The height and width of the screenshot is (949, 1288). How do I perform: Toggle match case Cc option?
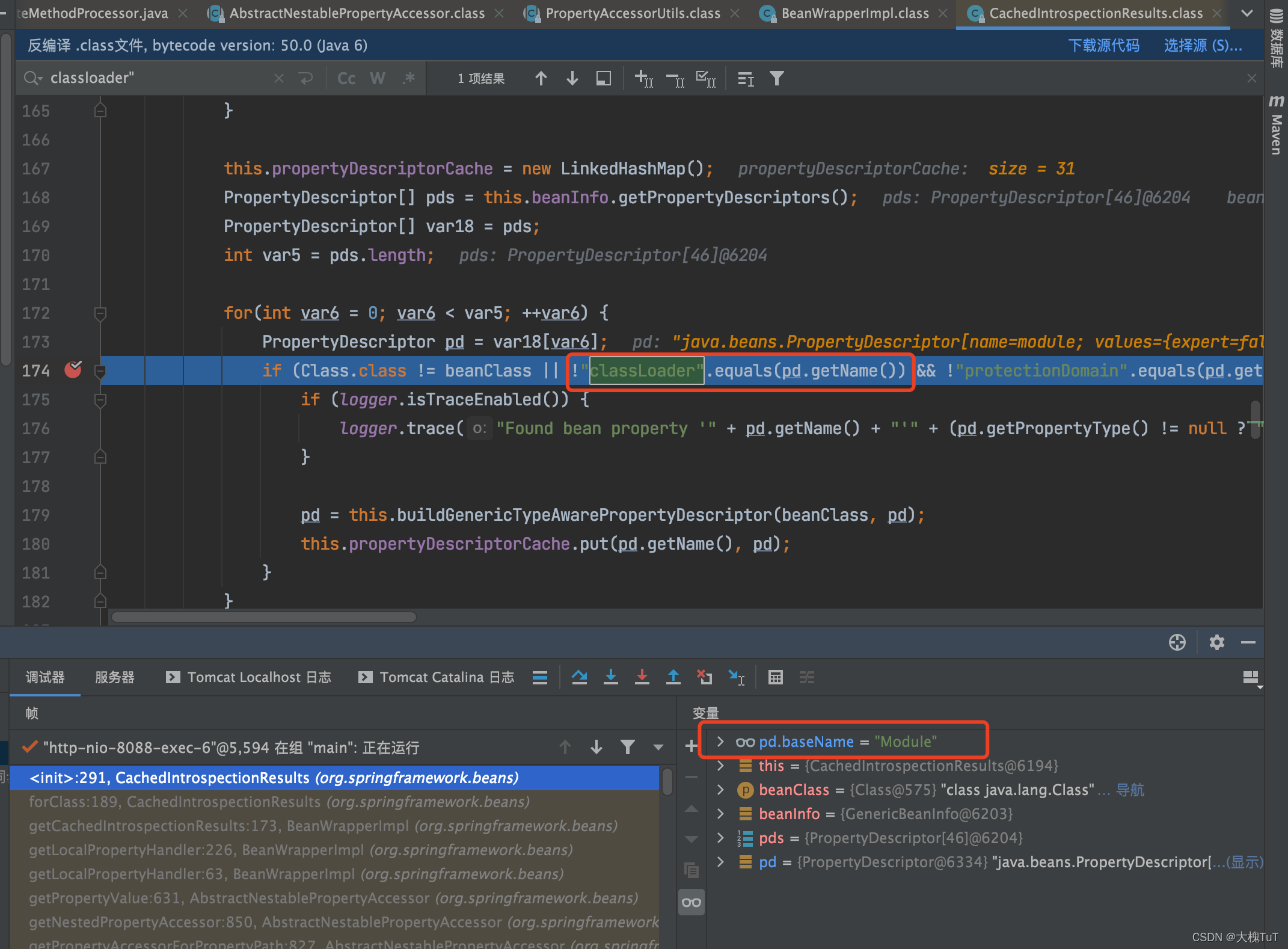click(x=346, y=78)
